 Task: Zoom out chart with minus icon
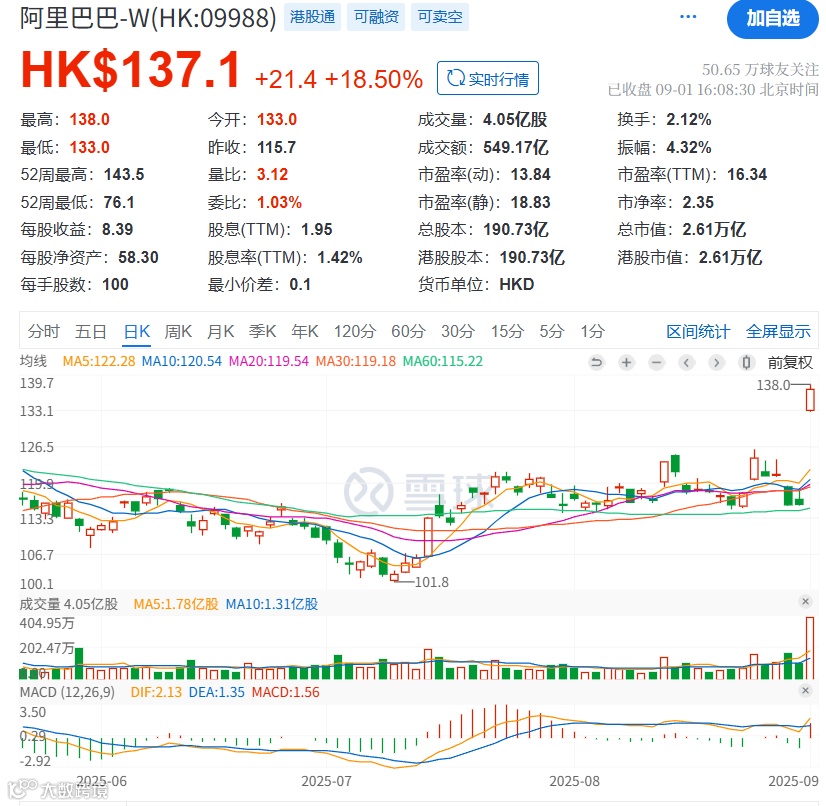tap(656, 362)
